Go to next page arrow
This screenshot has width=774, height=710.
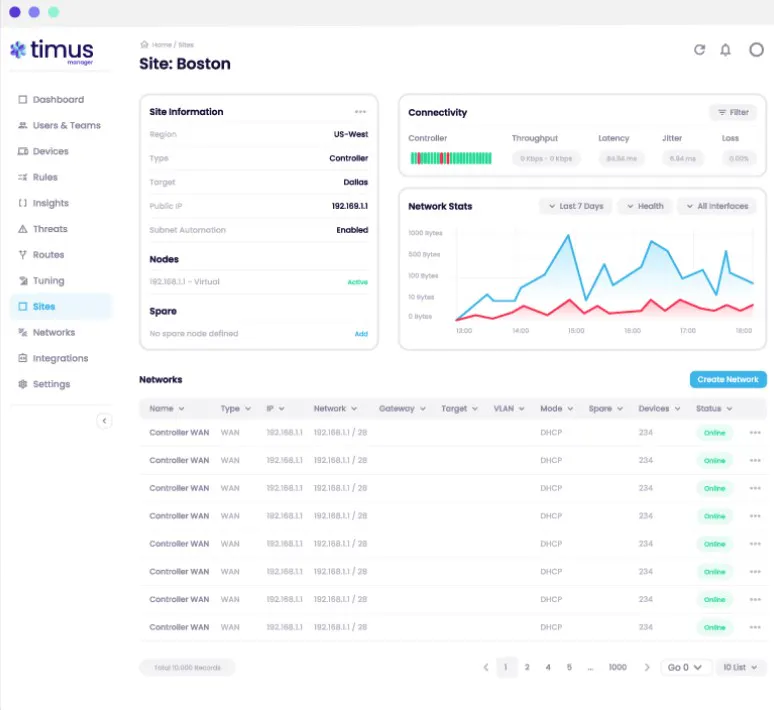pyautogui.click(x=647, y=668)
